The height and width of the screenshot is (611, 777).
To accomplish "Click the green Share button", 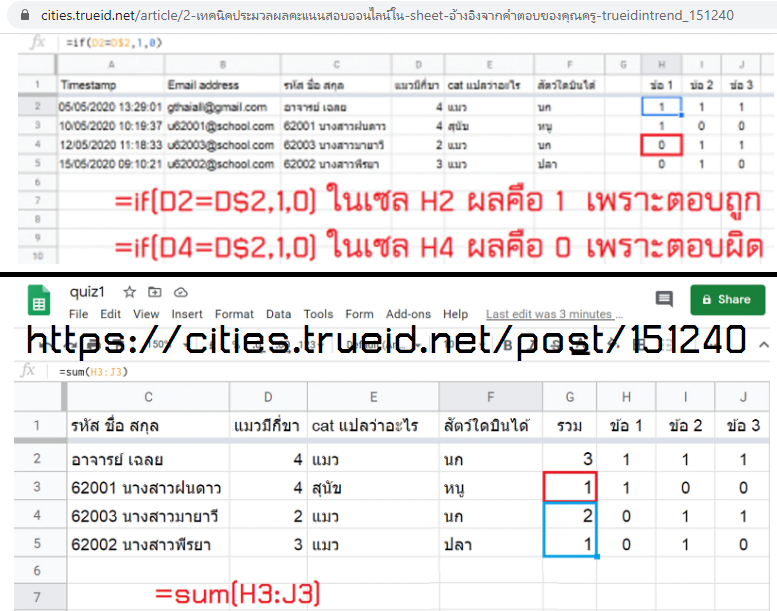I will point(727,299).
